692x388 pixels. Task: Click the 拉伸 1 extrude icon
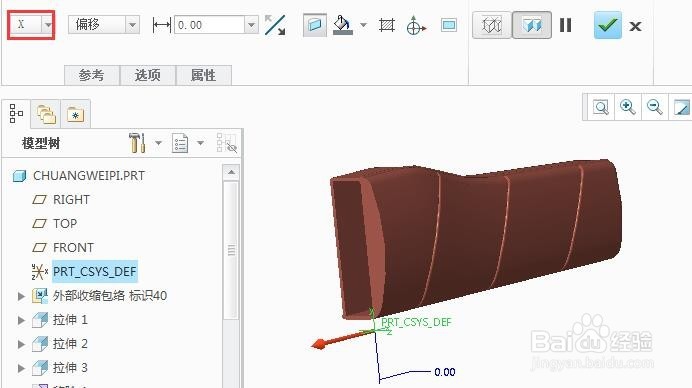(40, 320)
